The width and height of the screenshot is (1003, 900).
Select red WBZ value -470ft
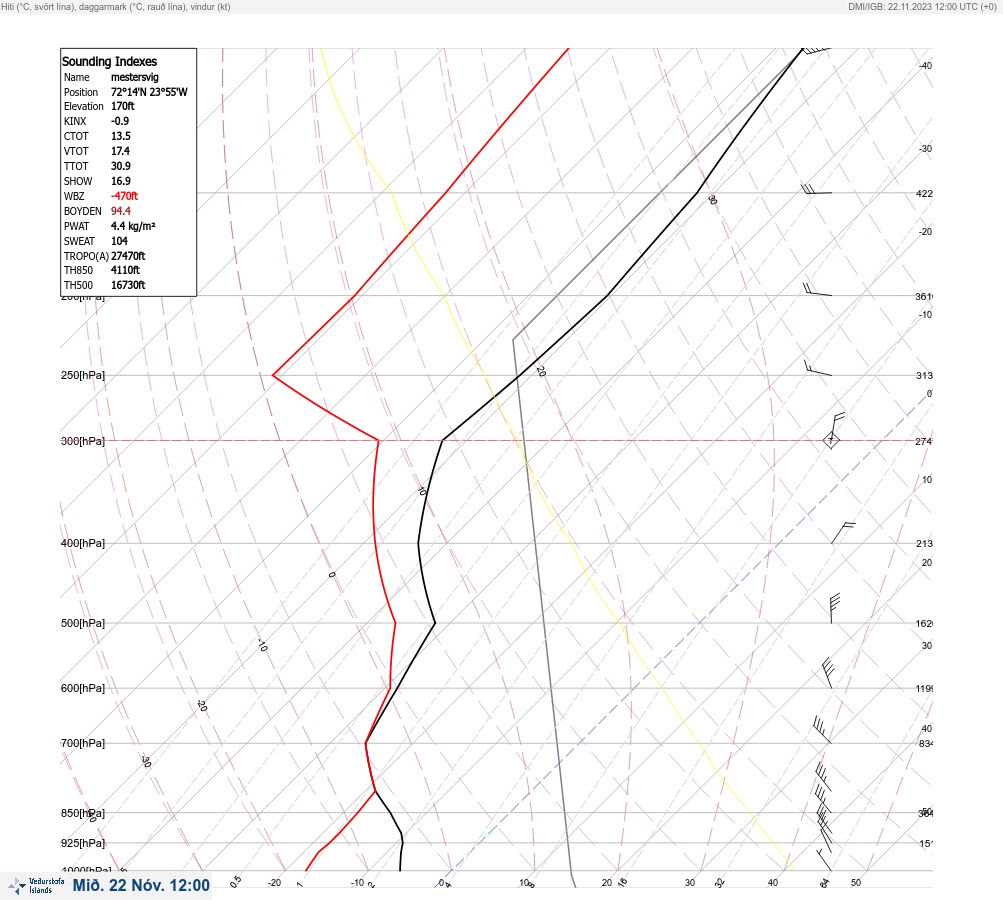tap(124, 196)
